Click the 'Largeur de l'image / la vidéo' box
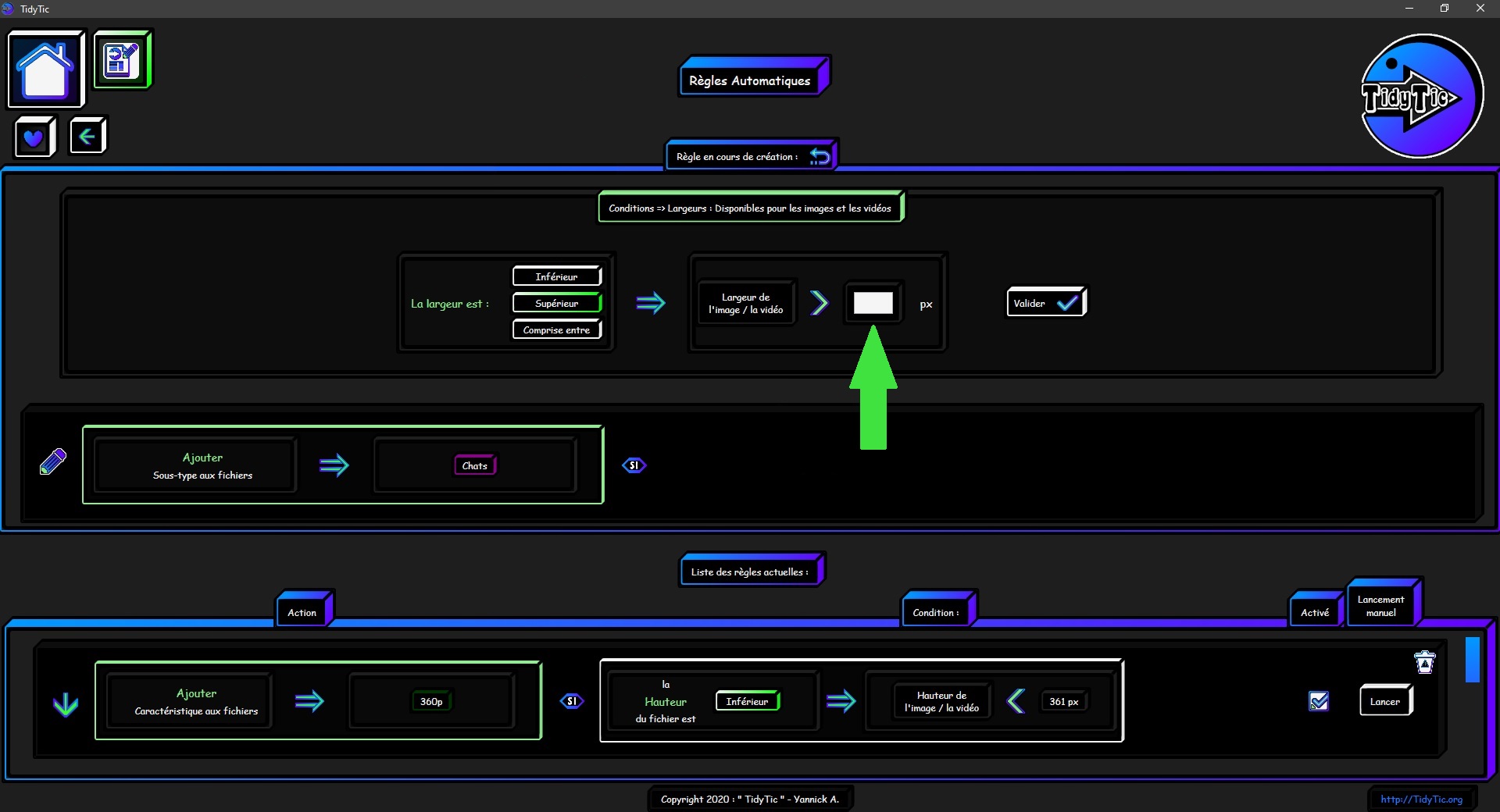 tap(746, 303)
